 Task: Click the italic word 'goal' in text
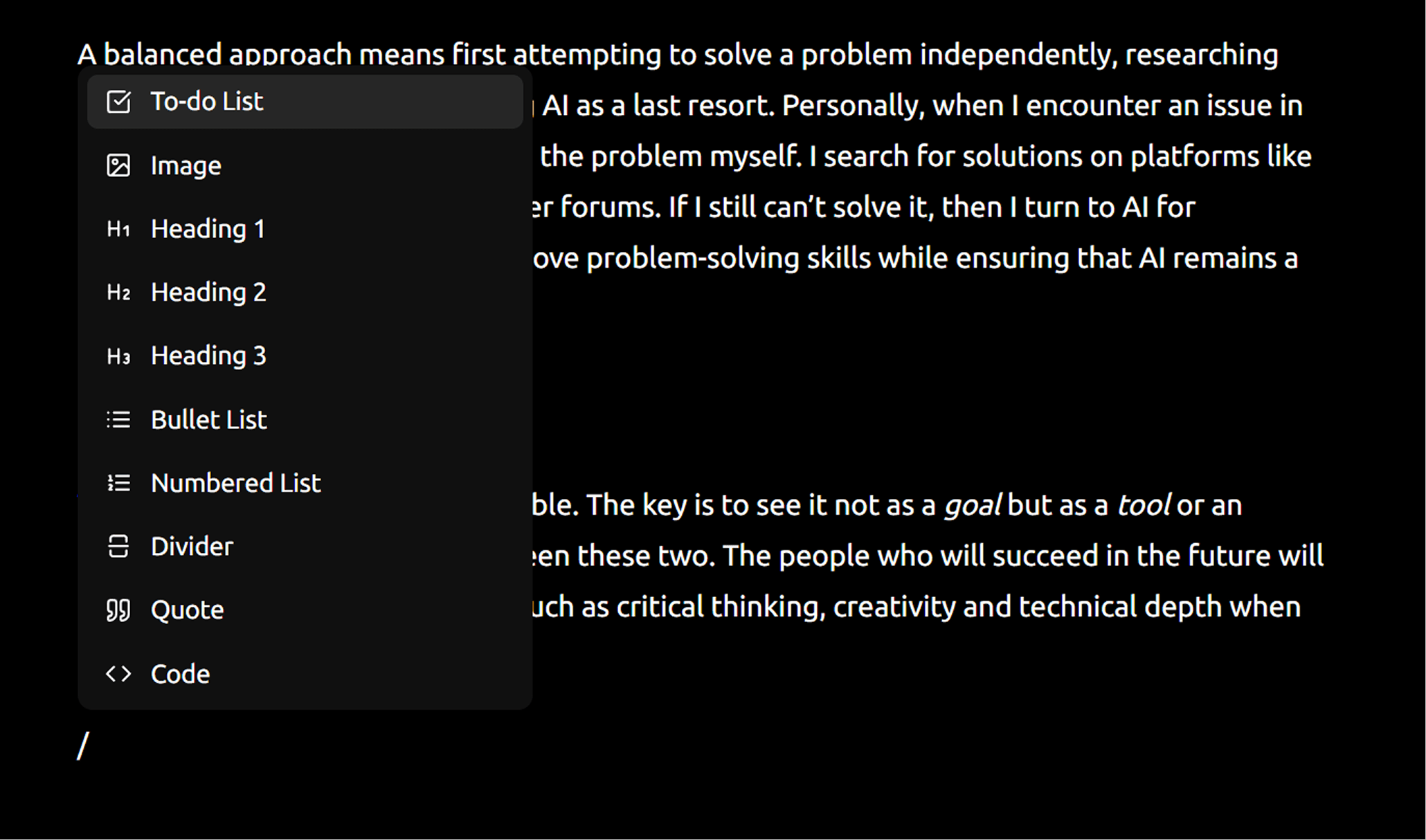(x=973, y=505)
